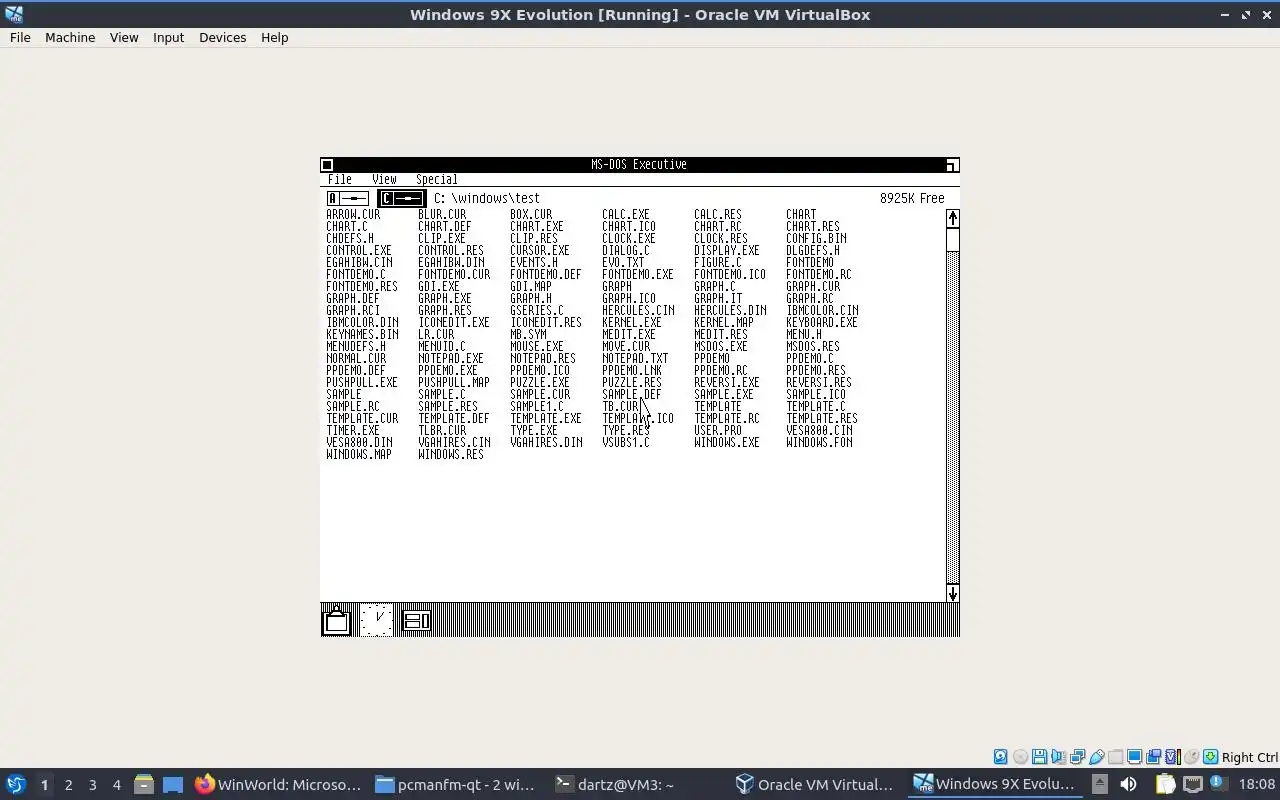The height and width of the screenshot is (800, 1280).
Task: Select the file CONTROL.EXE
Action: pyautogui.click(x=359, y=250)
